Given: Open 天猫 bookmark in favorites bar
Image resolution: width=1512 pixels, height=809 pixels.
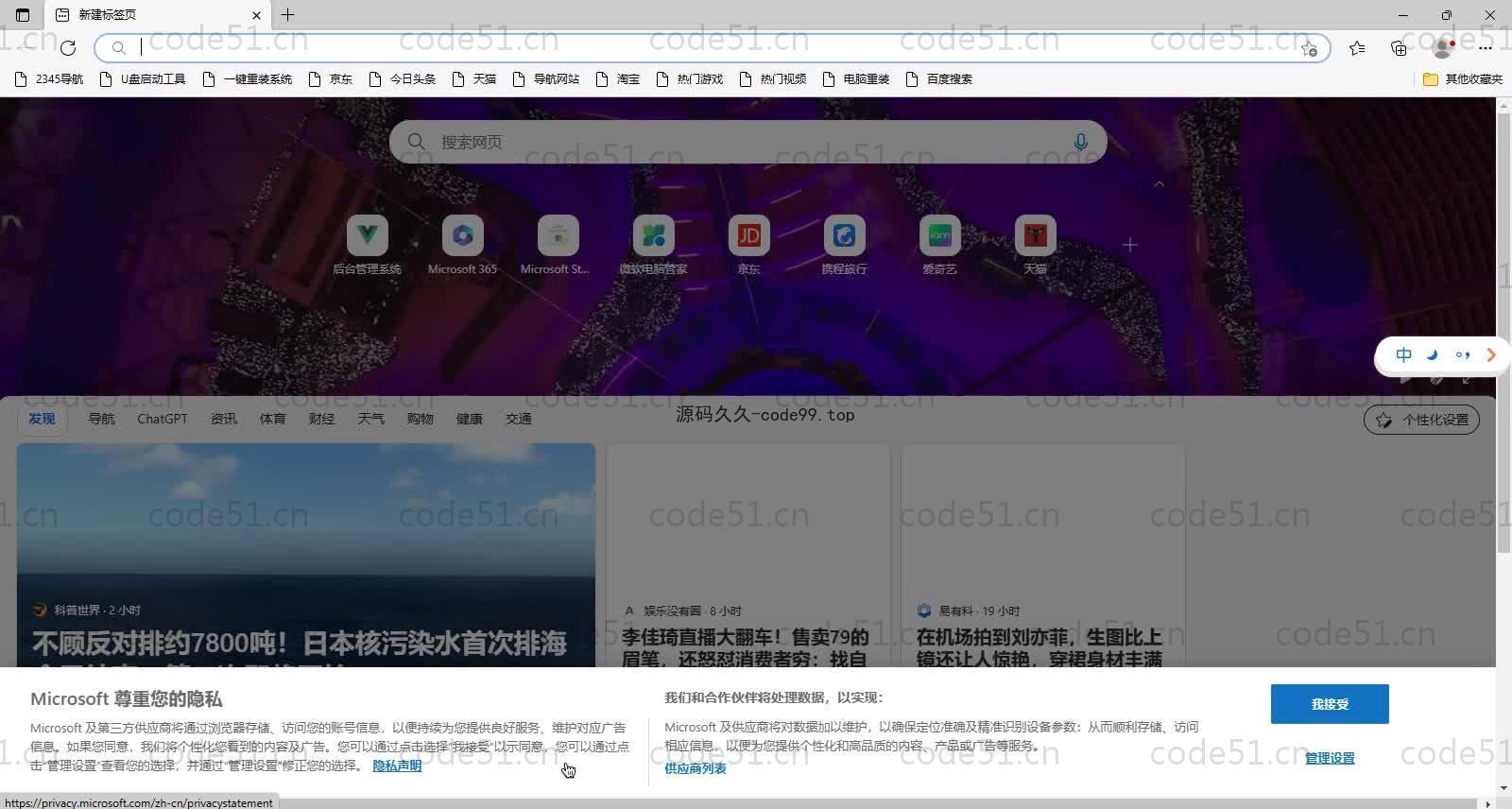Looking at the screenshot, I should click(x=474, y=79).
